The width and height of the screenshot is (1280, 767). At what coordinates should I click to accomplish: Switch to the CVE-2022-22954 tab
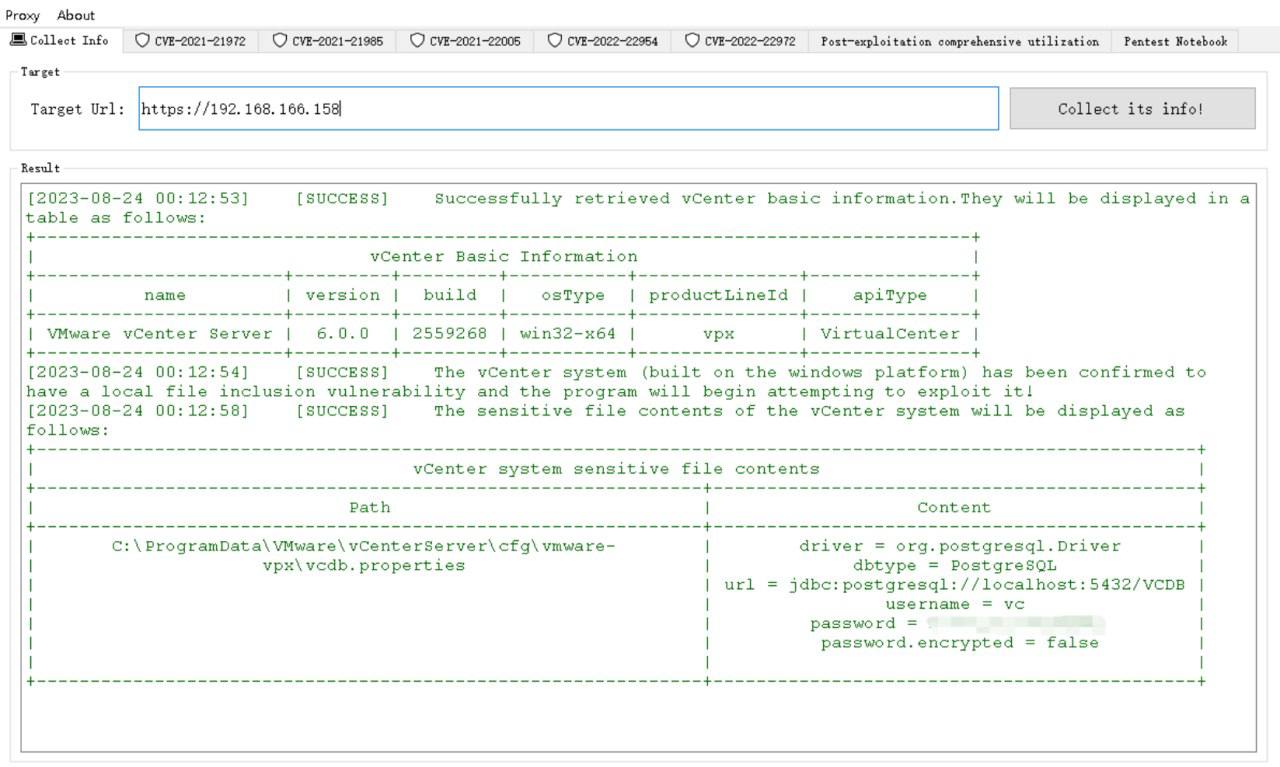pyautogui.click(x=603, y=41)
